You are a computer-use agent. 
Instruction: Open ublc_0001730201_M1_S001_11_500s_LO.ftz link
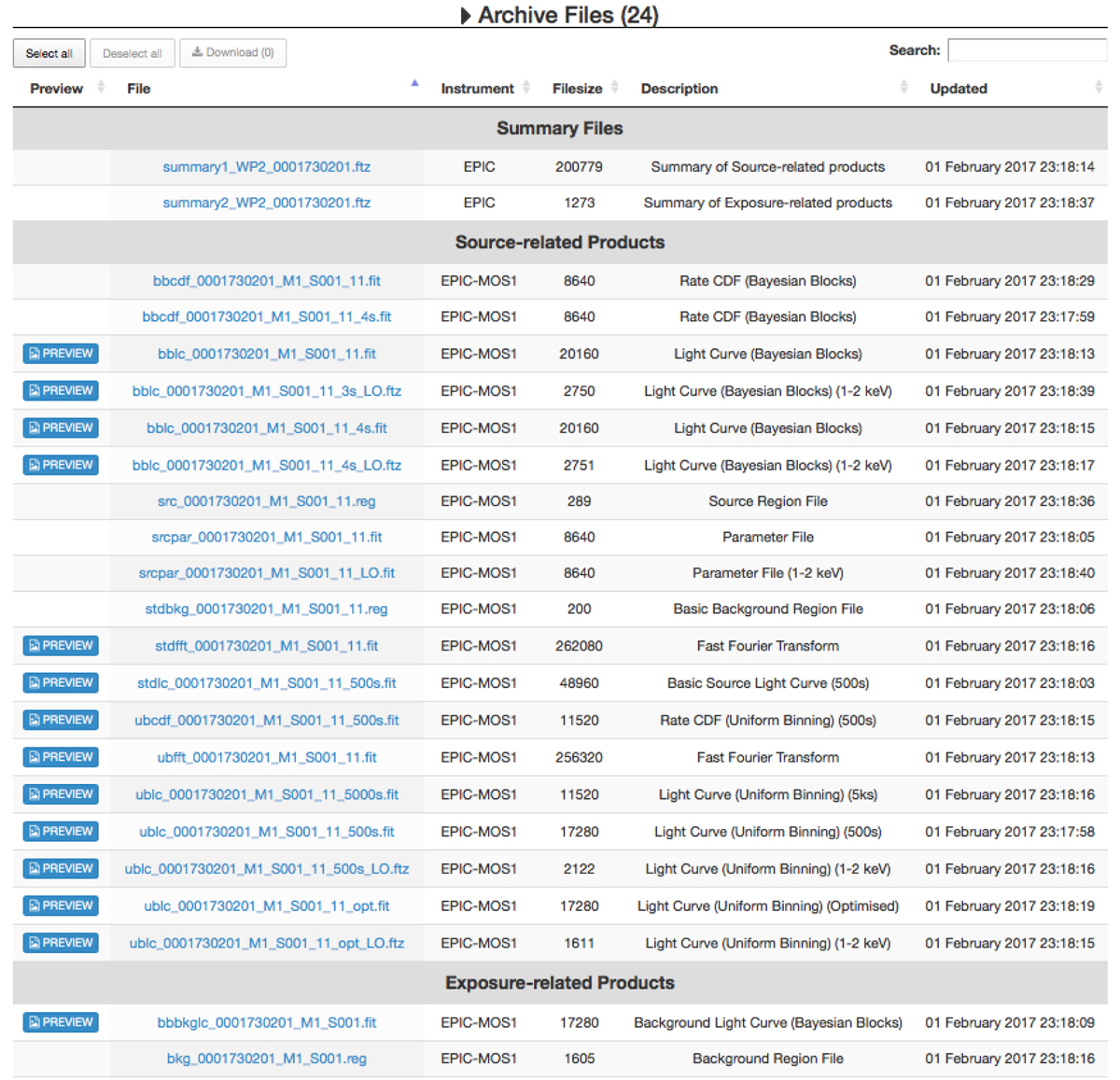point(267,869)
